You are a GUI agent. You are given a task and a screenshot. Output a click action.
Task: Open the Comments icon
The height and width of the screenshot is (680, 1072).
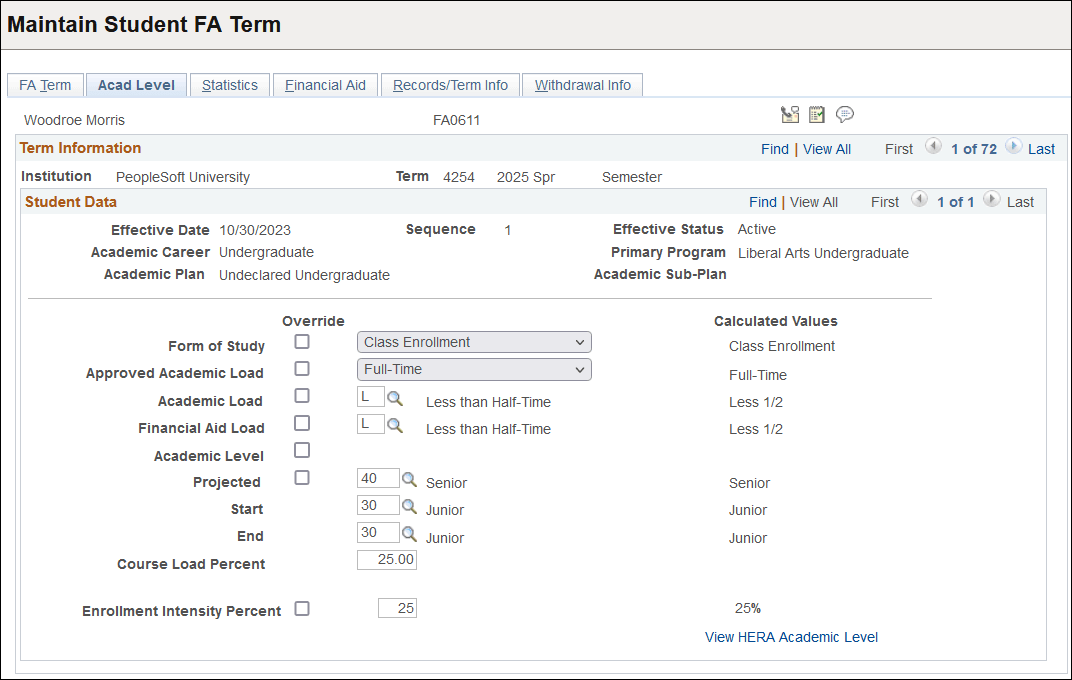click(845, 114)
